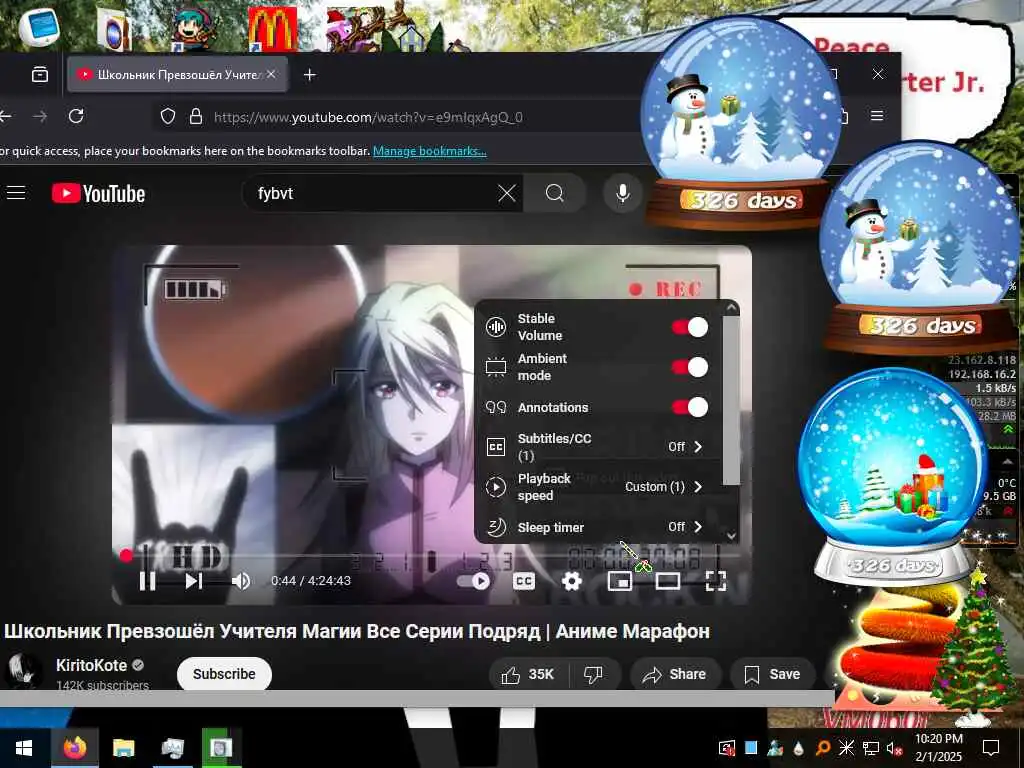This screenshot has width=1024, height=768.
Task: Click the YouTube logo
Action: pyautogui.click(x=99, y=193)
